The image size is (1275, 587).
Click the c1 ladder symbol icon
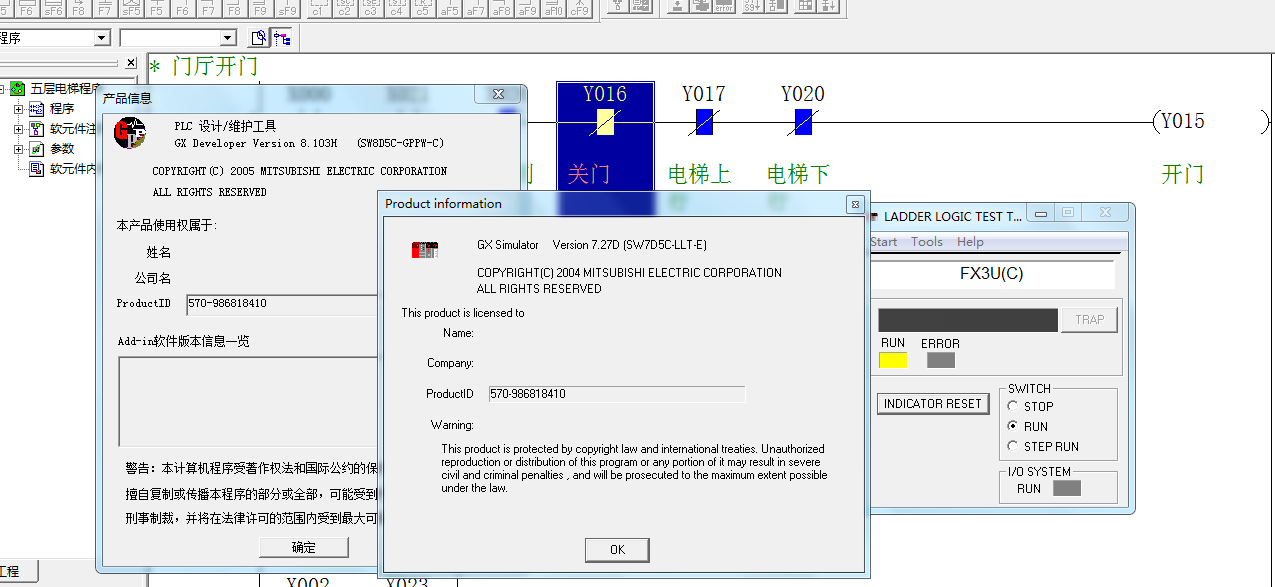(318, 9)
